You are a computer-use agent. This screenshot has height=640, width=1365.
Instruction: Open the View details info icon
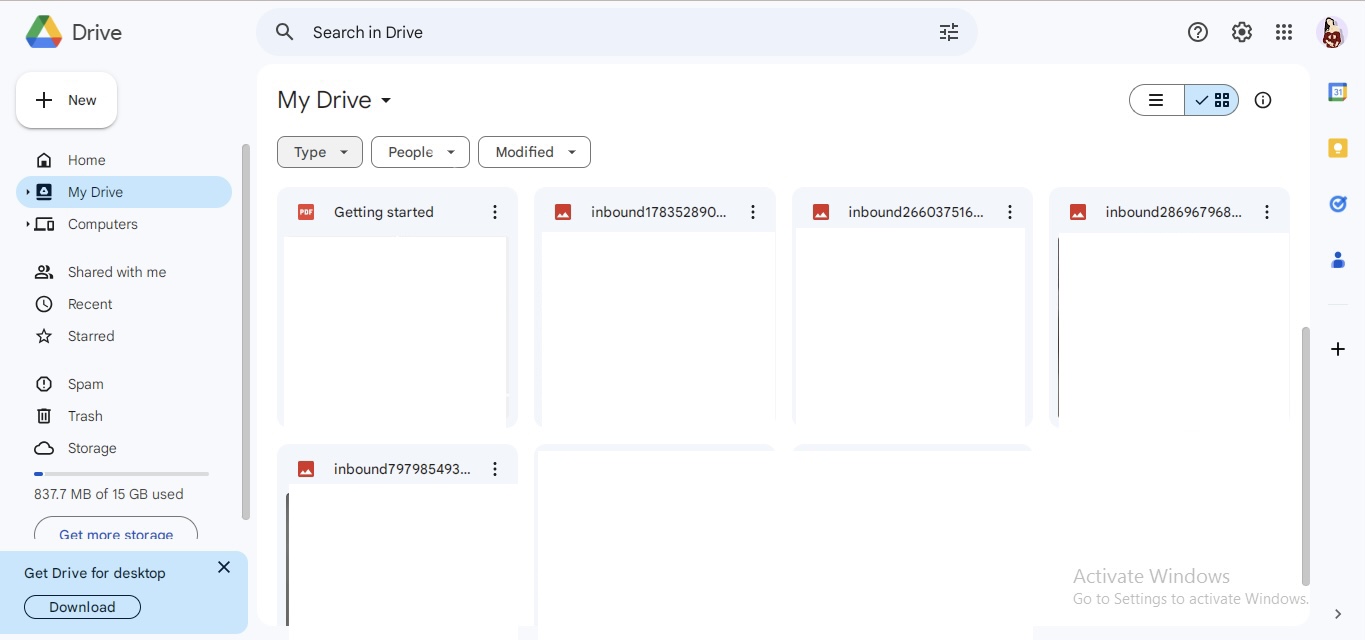click(x=1263, y=100)
